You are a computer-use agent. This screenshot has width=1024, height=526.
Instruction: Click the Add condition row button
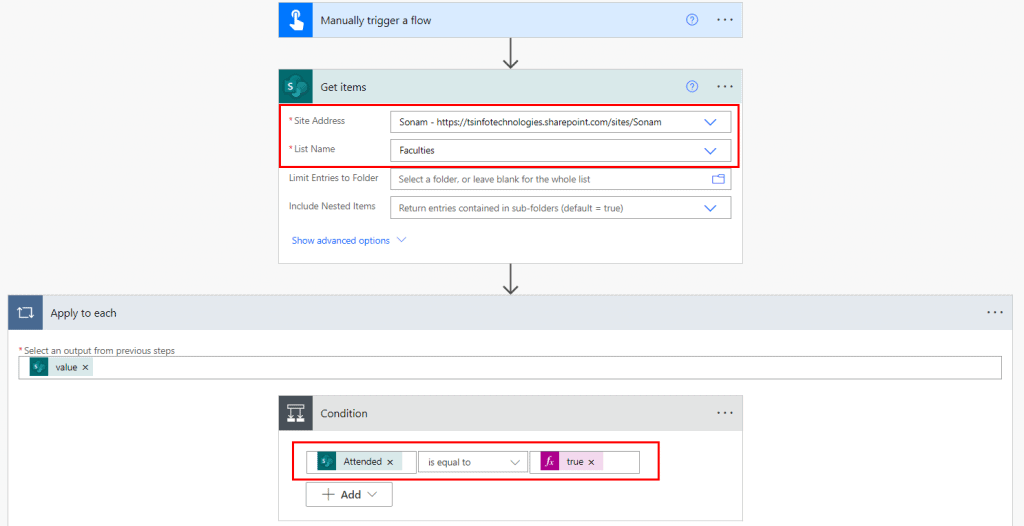349,495
